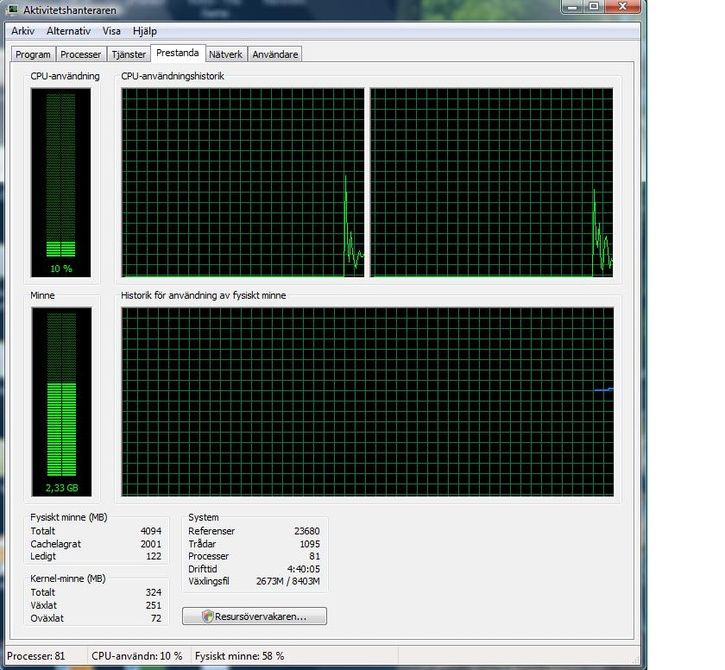The image size is (725, 670).
Task: Open the Arkiv menu
Action: (23, 31)
